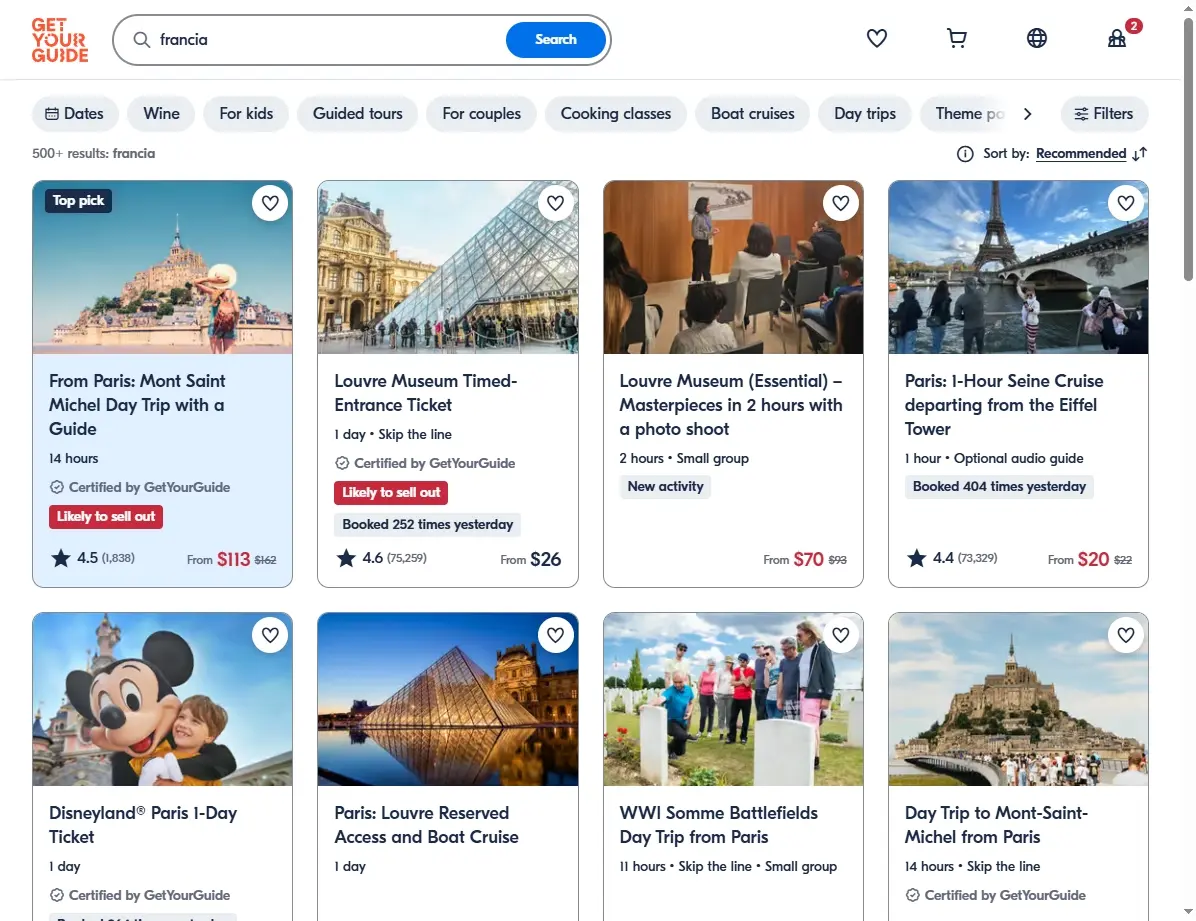Click the Somme battlefield cemetery photo
1196x921 pixels.
733,699
